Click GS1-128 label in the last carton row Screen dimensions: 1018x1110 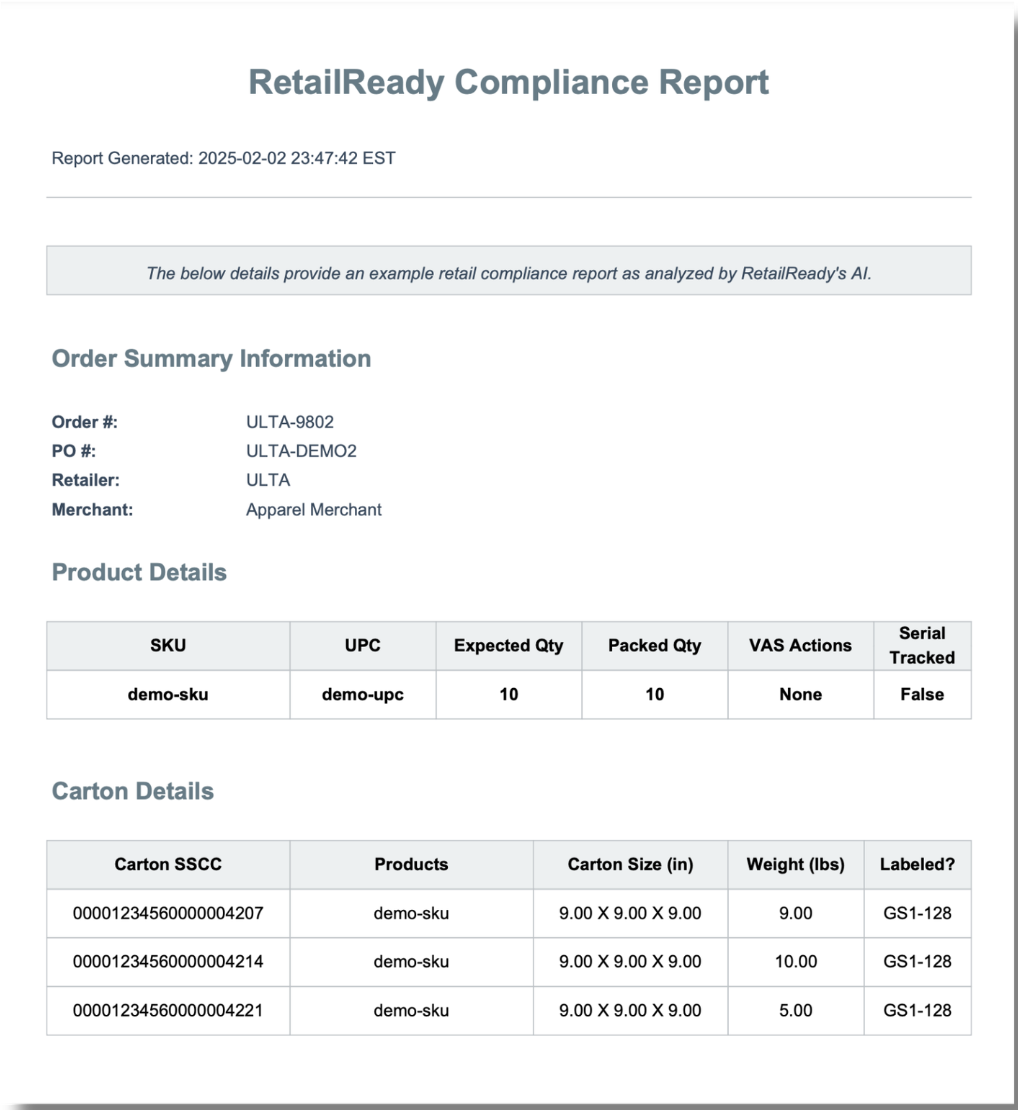[x=917, y=1010]
